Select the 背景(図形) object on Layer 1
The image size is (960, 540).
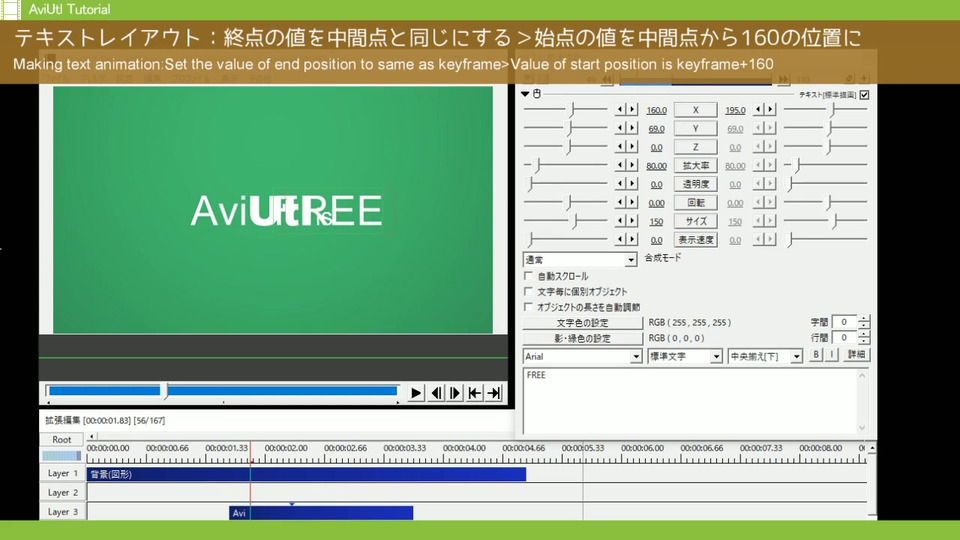pos(306,474)
